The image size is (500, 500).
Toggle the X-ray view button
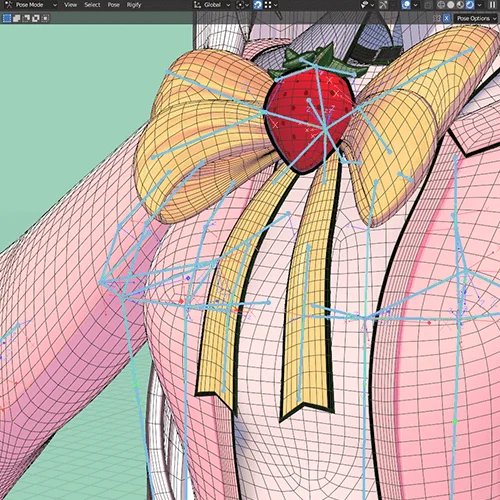(428, 5)
